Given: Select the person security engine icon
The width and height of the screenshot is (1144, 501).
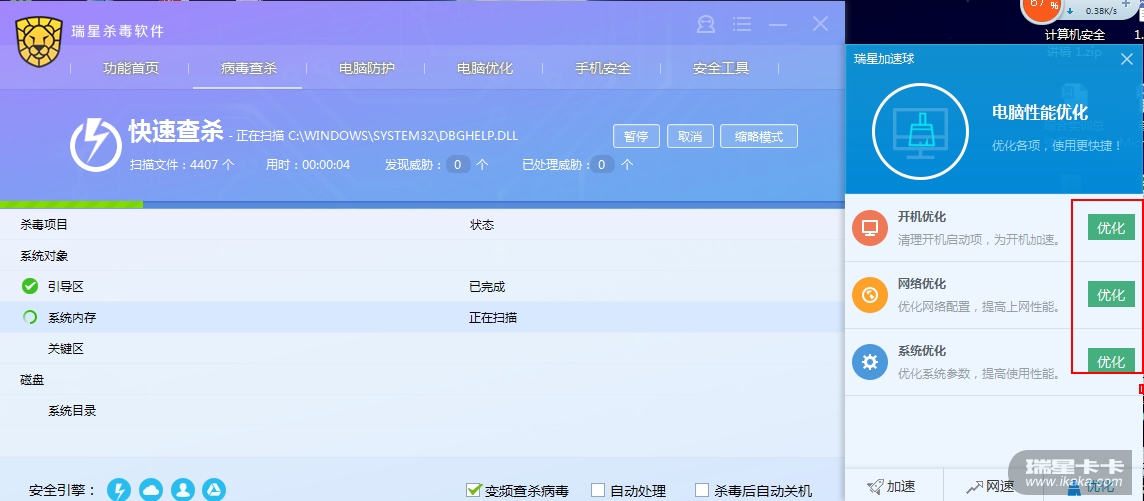Looking at the screenshot, I should (182, 490).
